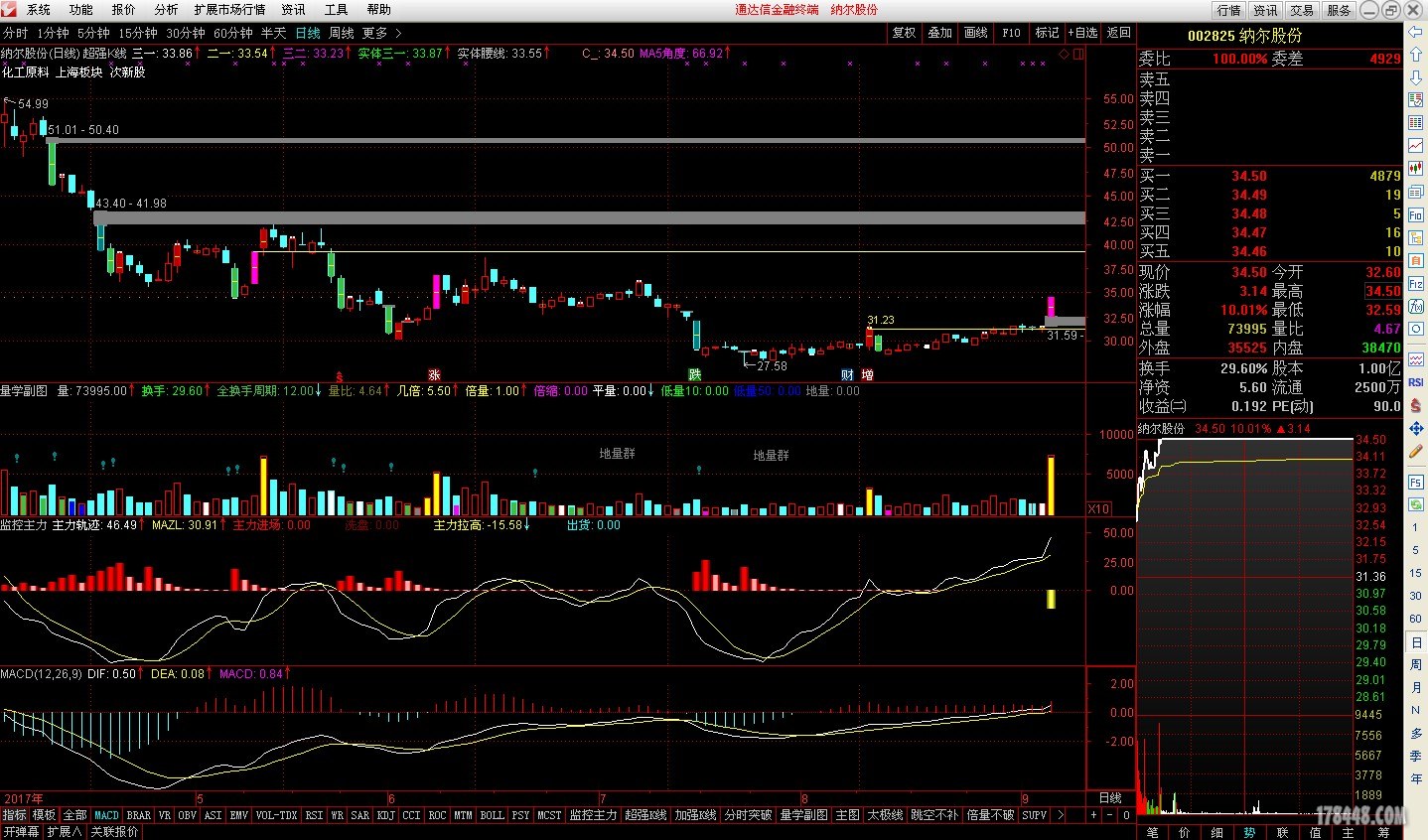The height and width of the screenshot is (840, 1428).
Task: Click the 交易 button at top right
Action: click(1302, 10)
